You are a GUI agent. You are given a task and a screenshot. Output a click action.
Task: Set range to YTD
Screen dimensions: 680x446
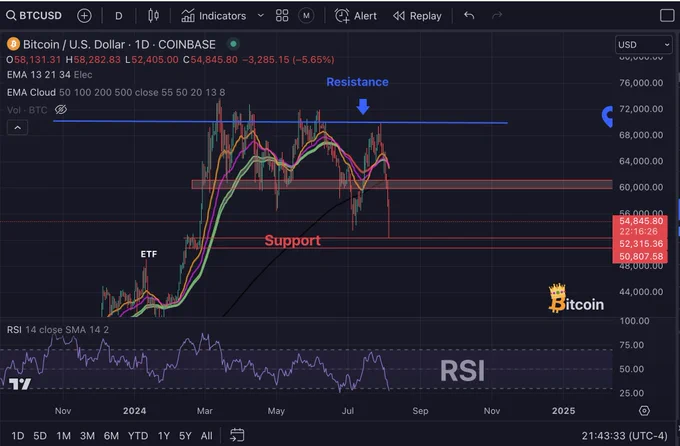tap(138, 436)
